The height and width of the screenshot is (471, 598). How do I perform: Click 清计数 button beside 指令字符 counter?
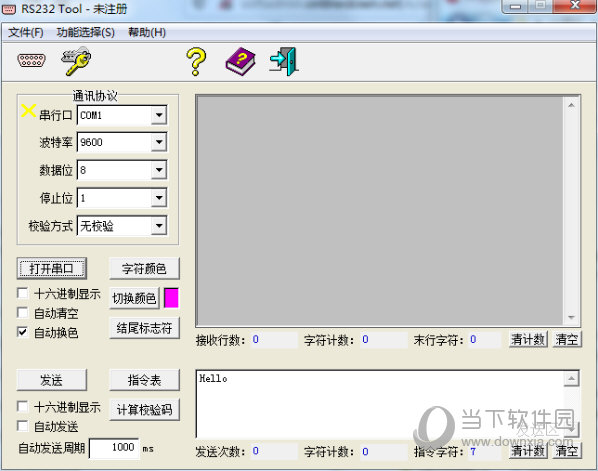point(528,451)
